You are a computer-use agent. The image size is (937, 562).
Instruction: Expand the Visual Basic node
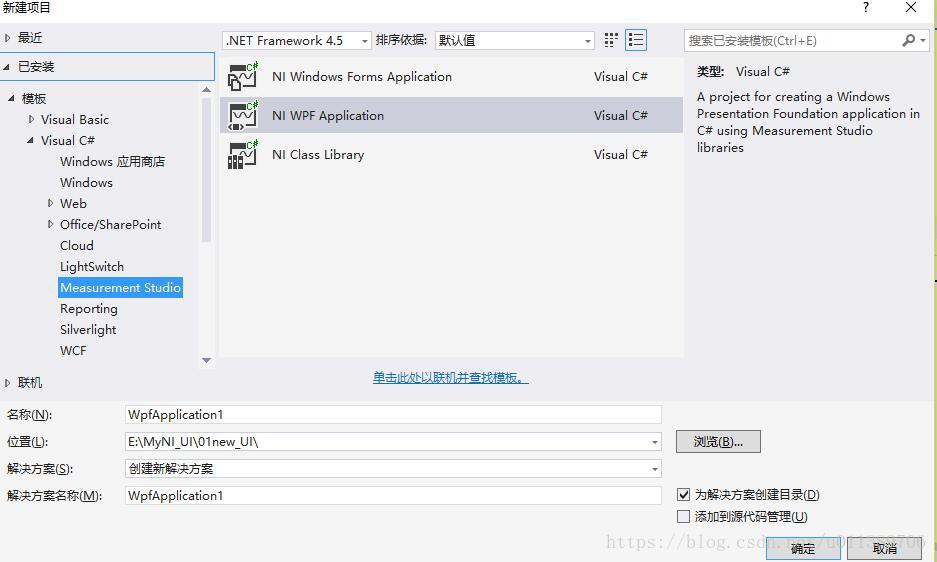tap(31, 119)
